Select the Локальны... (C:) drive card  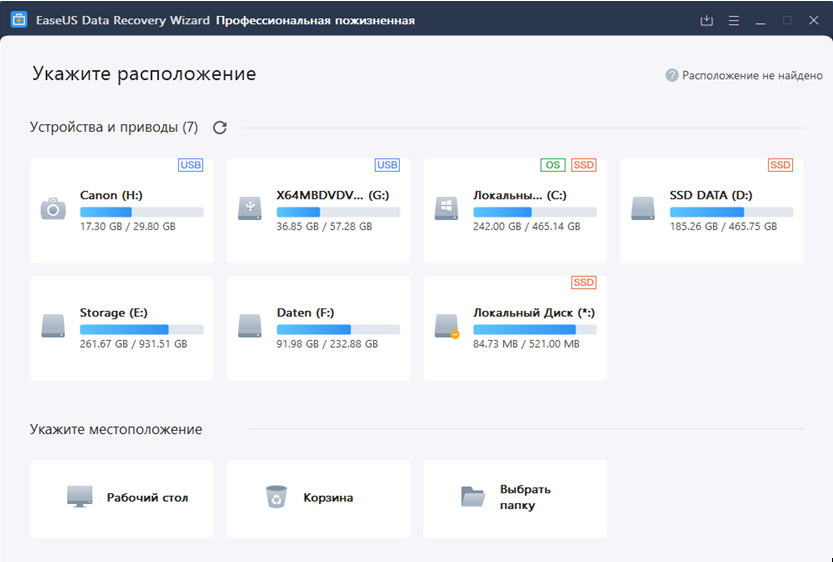tap(515, 210)
